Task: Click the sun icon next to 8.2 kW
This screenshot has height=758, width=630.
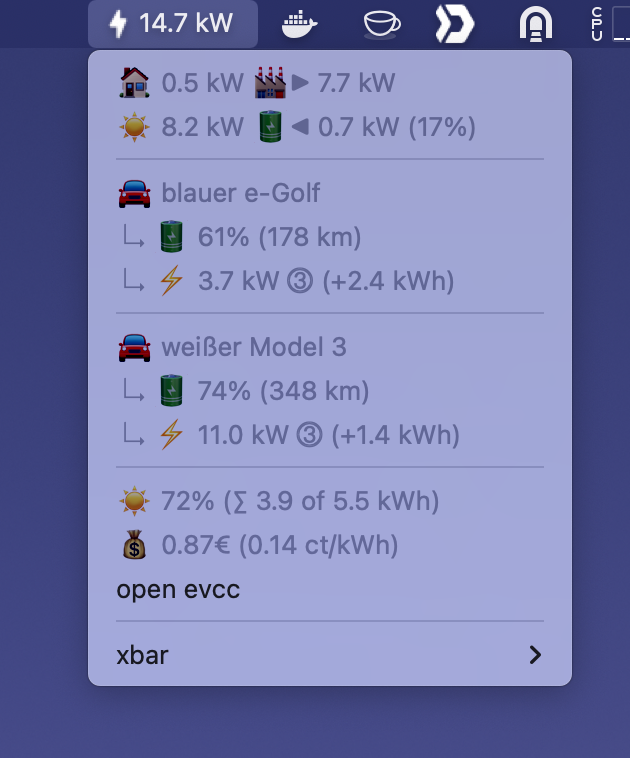Action: pos(134,127)
